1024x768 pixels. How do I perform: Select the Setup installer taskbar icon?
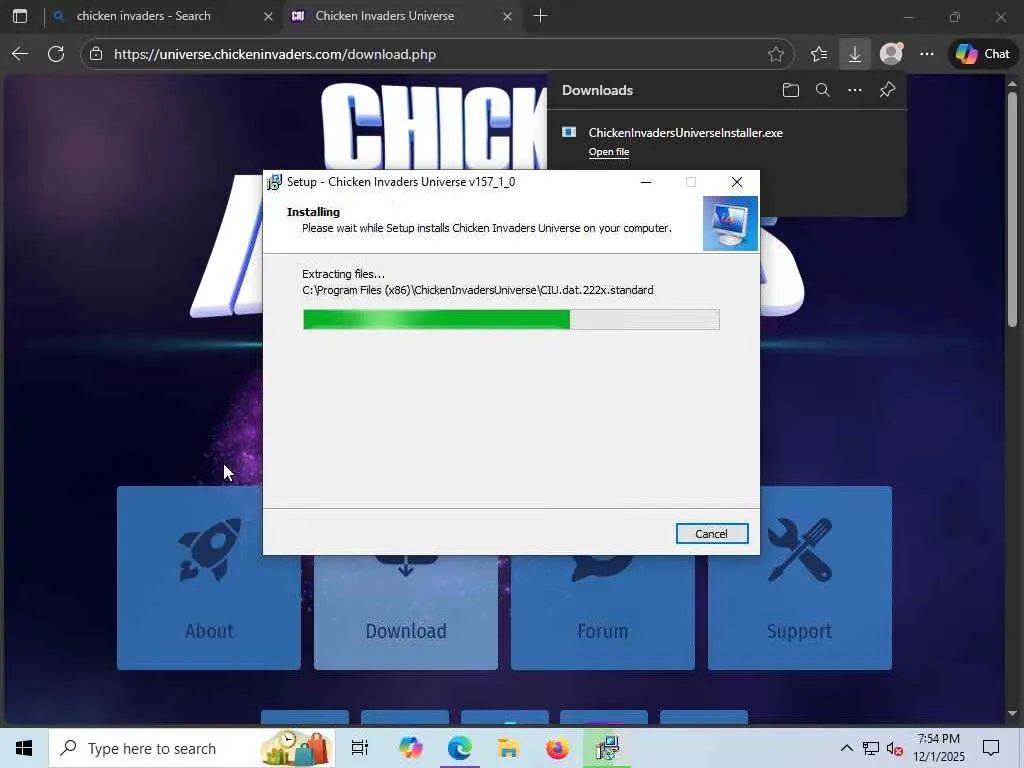(607, 748)
